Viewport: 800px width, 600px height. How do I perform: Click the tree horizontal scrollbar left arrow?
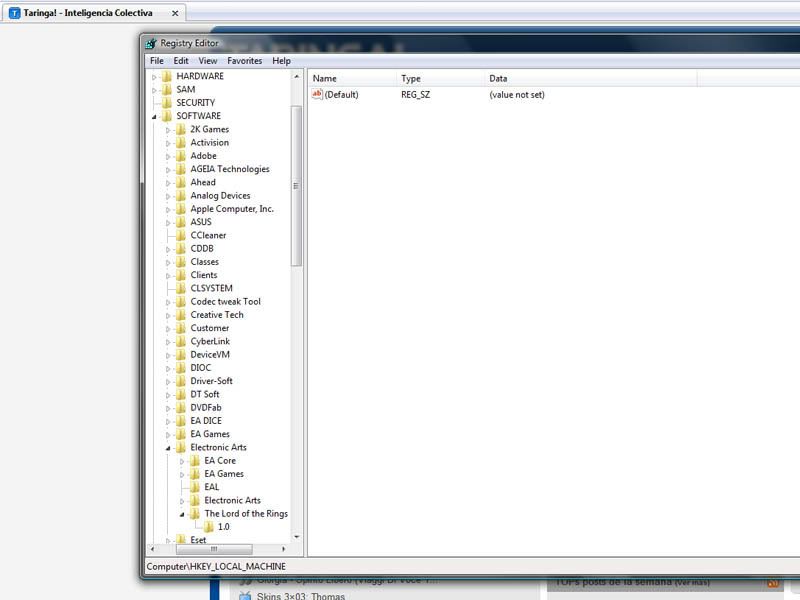[152, 549]
